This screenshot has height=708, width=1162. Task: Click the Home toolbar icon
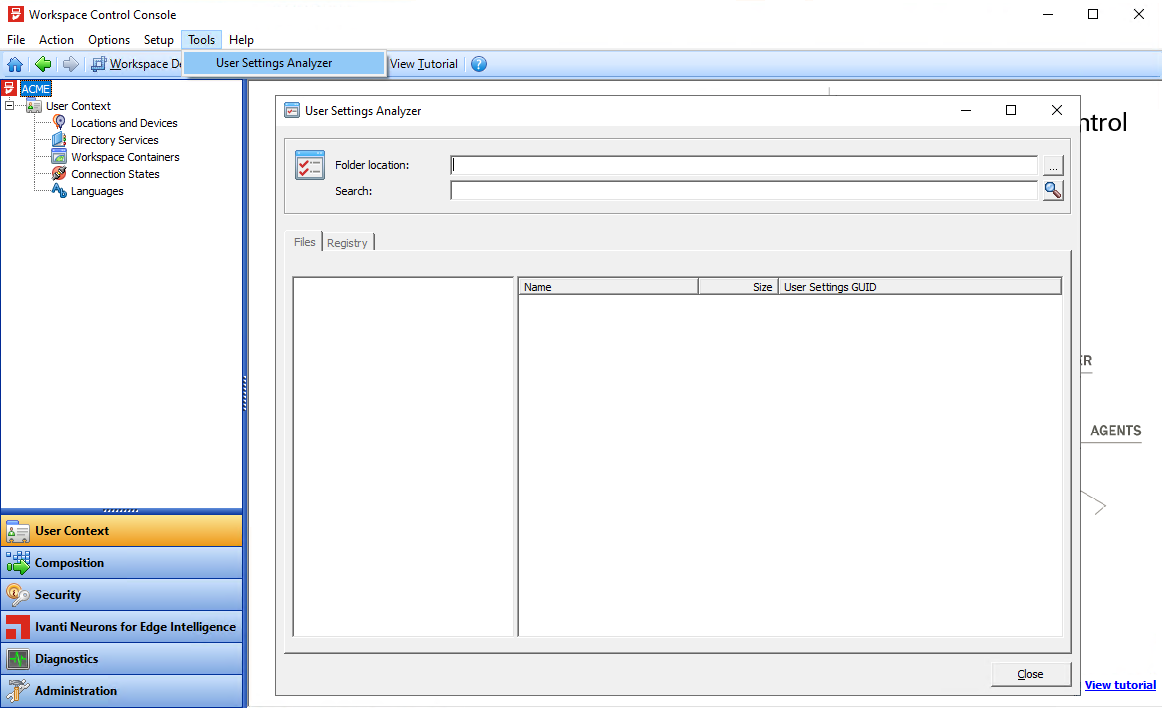coord(15,64)
